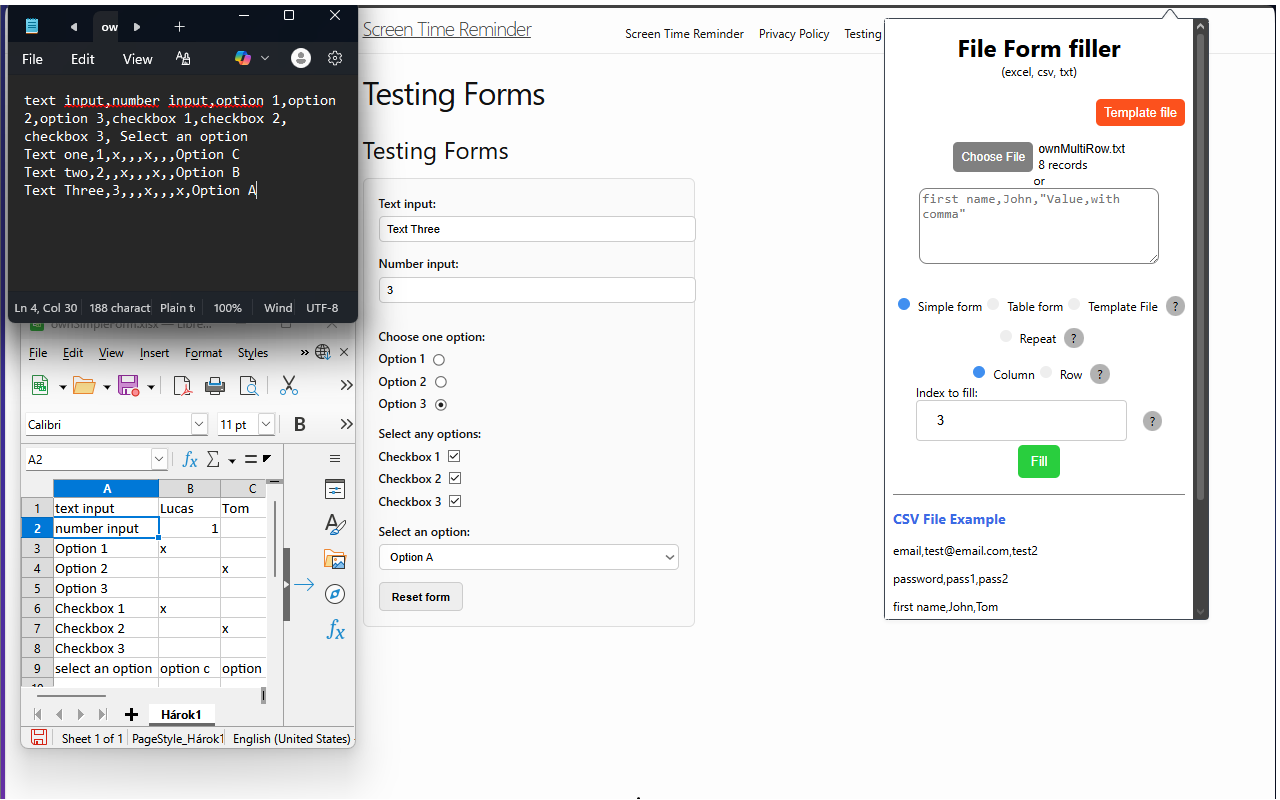Image resolution: width=1280 pixels, height=800 pixels.
Task: Open the Calibri font name dropdown
Action: click(199, 424)
